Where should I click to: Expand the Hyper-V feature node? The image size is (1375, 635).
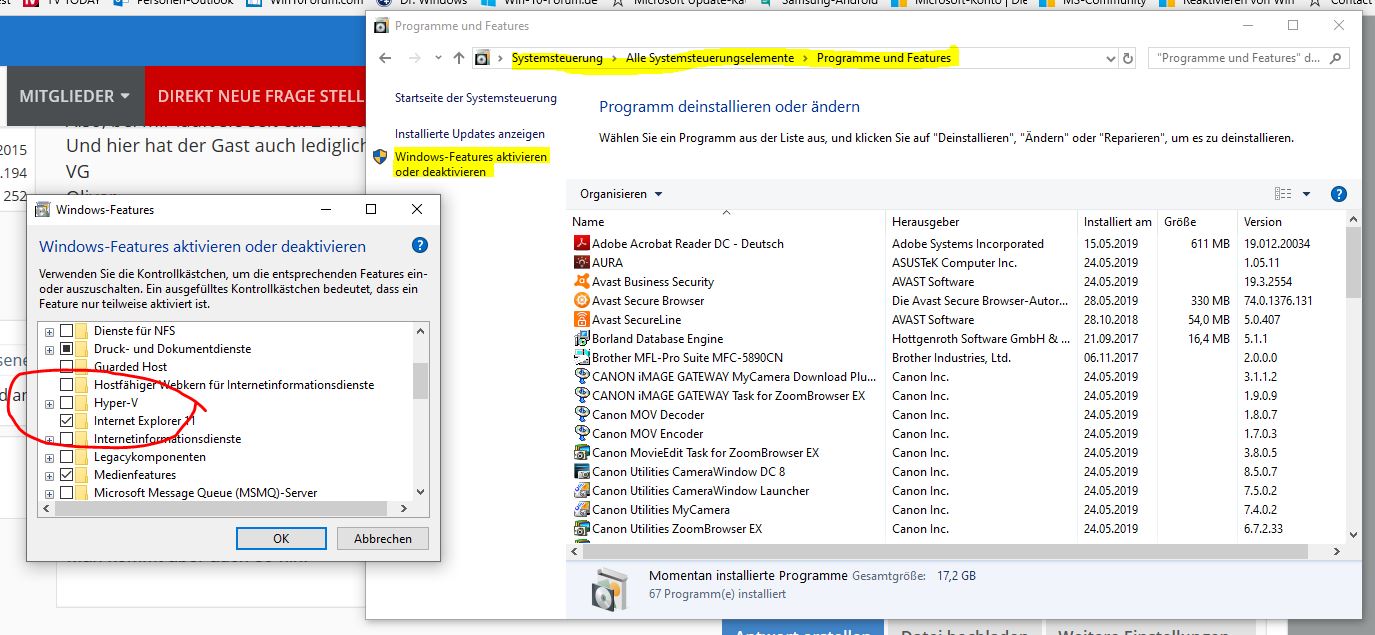[49, 403]
